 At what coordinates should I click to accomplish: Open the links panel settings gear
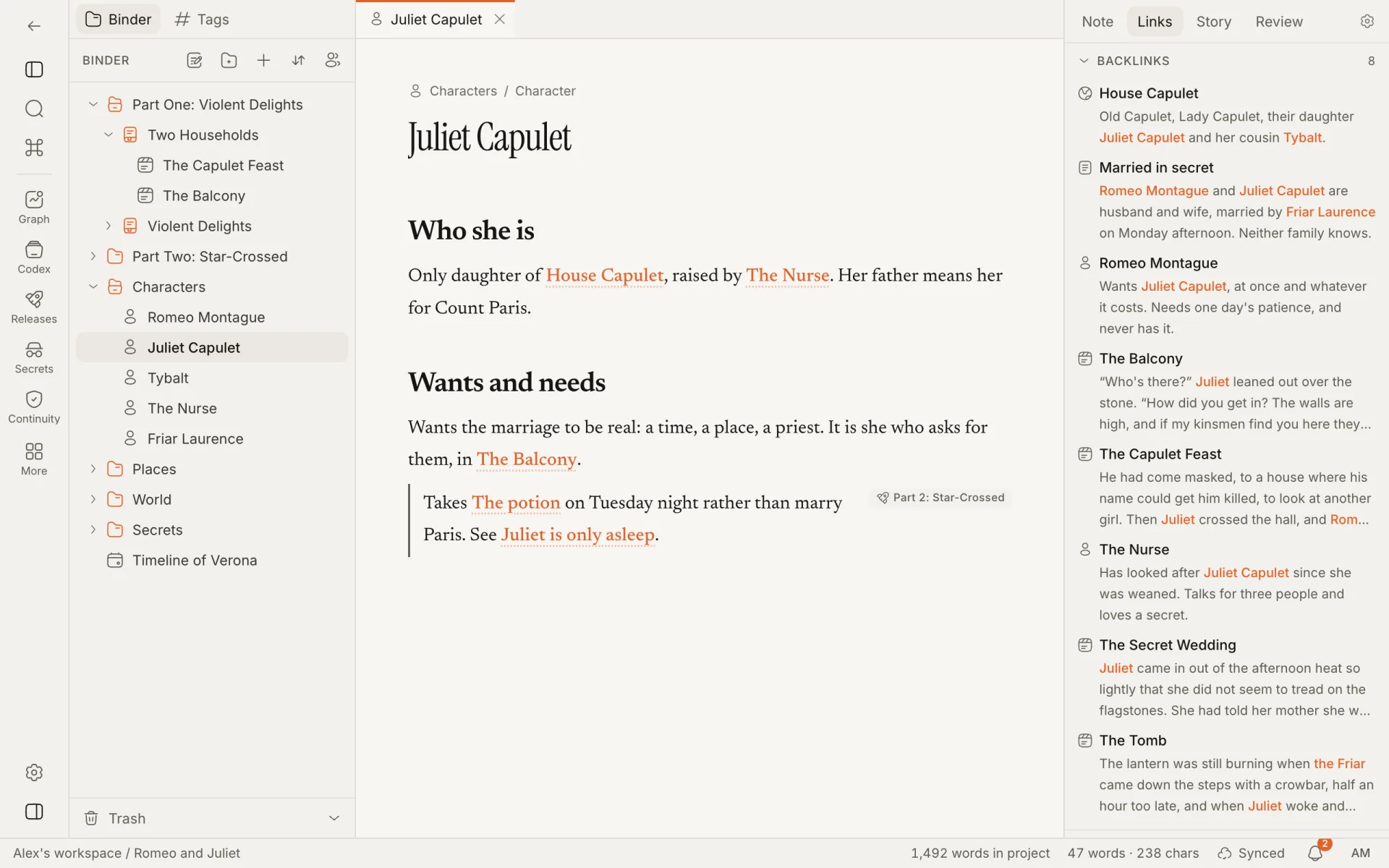(x=1367, y=22)
